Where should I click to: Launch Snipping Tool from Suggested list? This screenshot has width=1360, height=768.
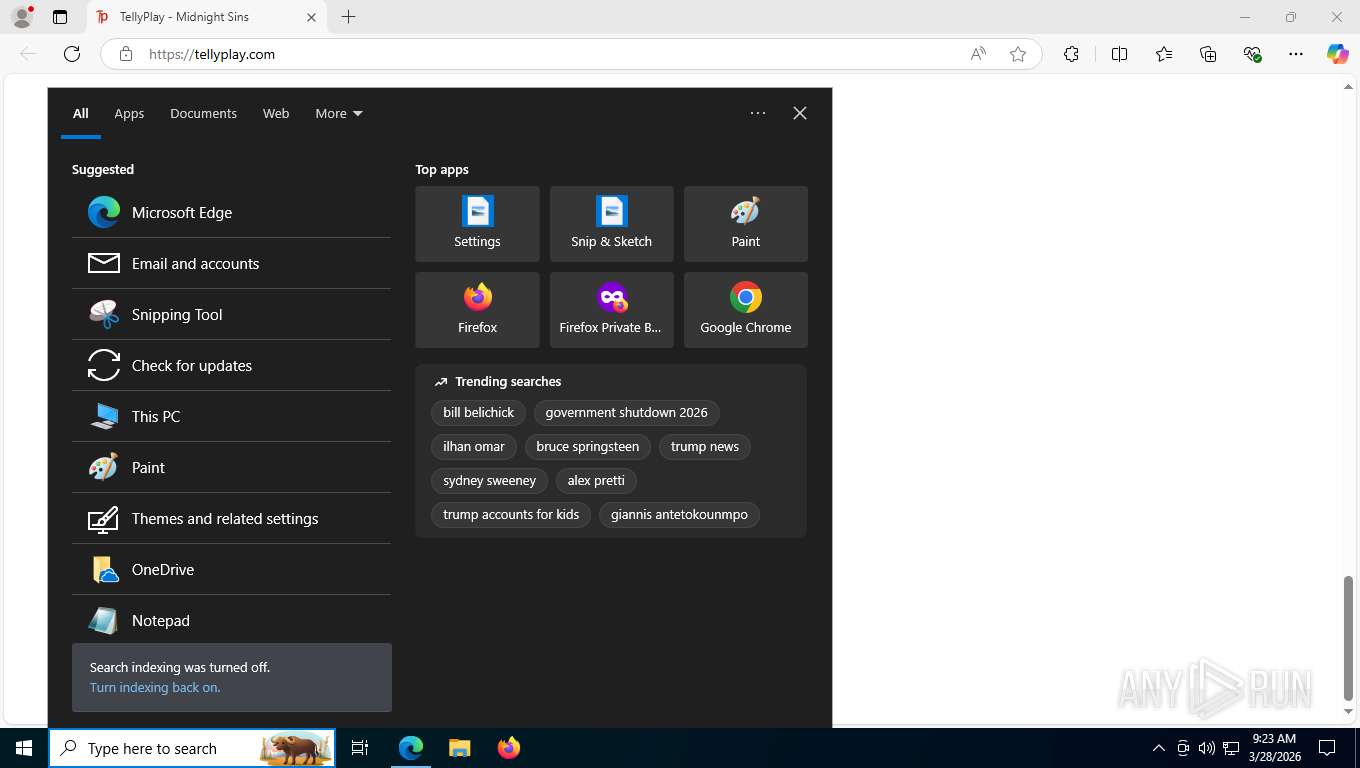point(231,314)
